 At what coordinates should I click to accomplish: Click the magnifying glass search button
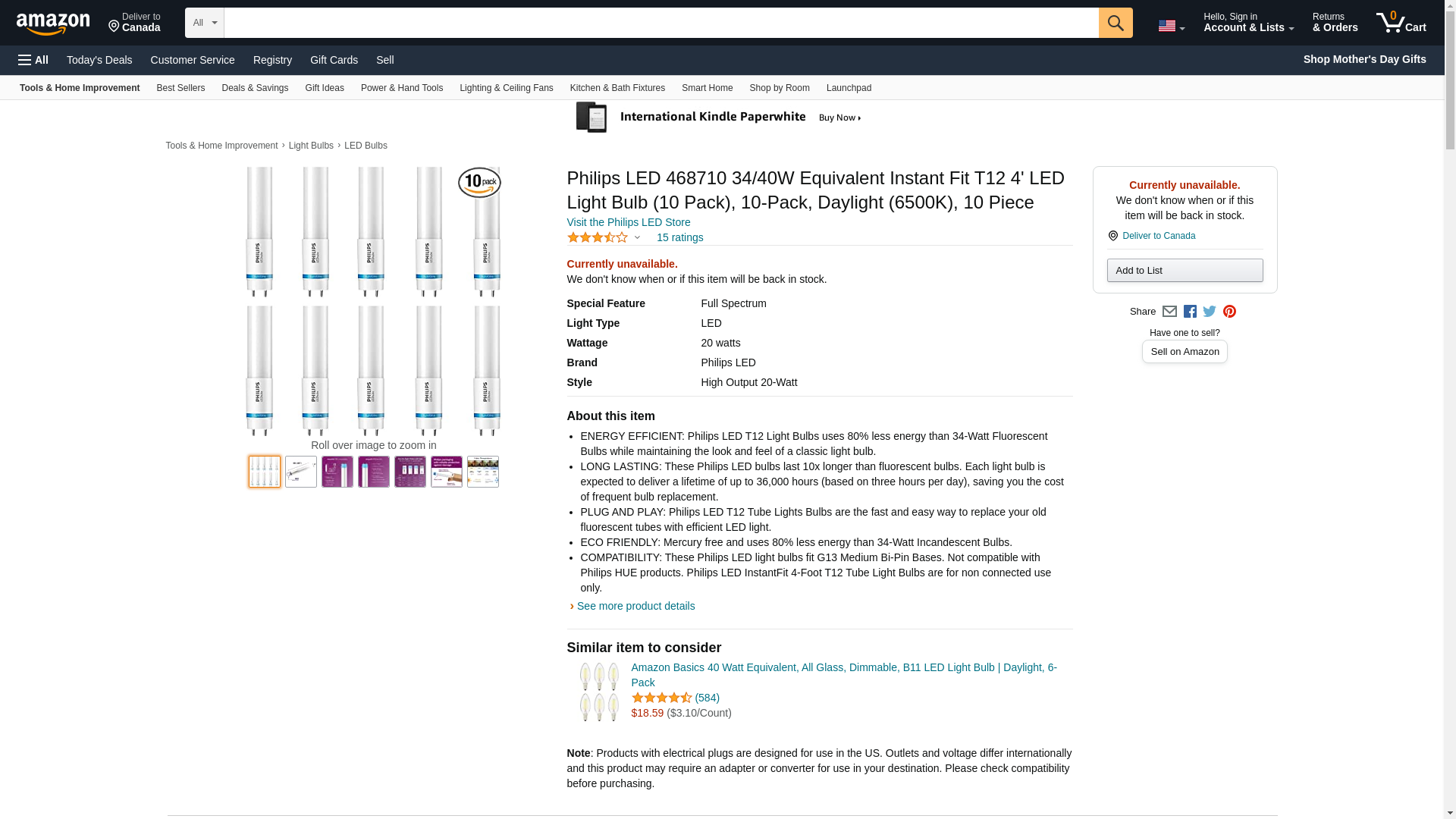(x=1115, y=23)
